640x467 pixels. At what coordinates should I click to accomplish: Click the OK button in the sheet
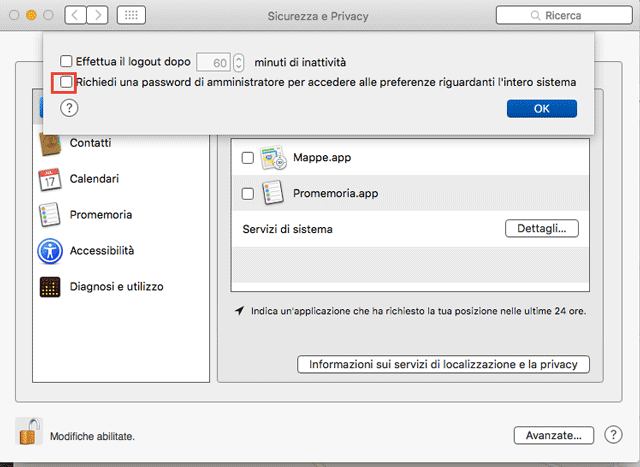[x=542, y=109]
